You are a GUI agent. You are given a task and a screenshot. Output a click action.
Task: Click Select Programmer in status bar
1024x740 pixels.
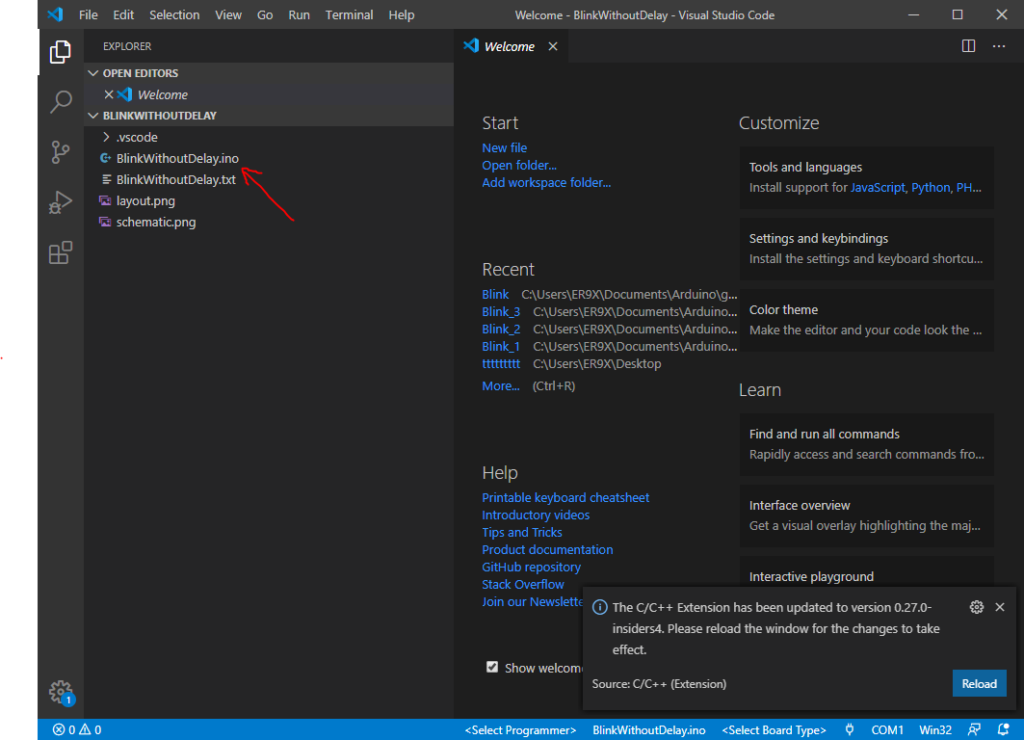pyautogui.click(x=520, y=730)
